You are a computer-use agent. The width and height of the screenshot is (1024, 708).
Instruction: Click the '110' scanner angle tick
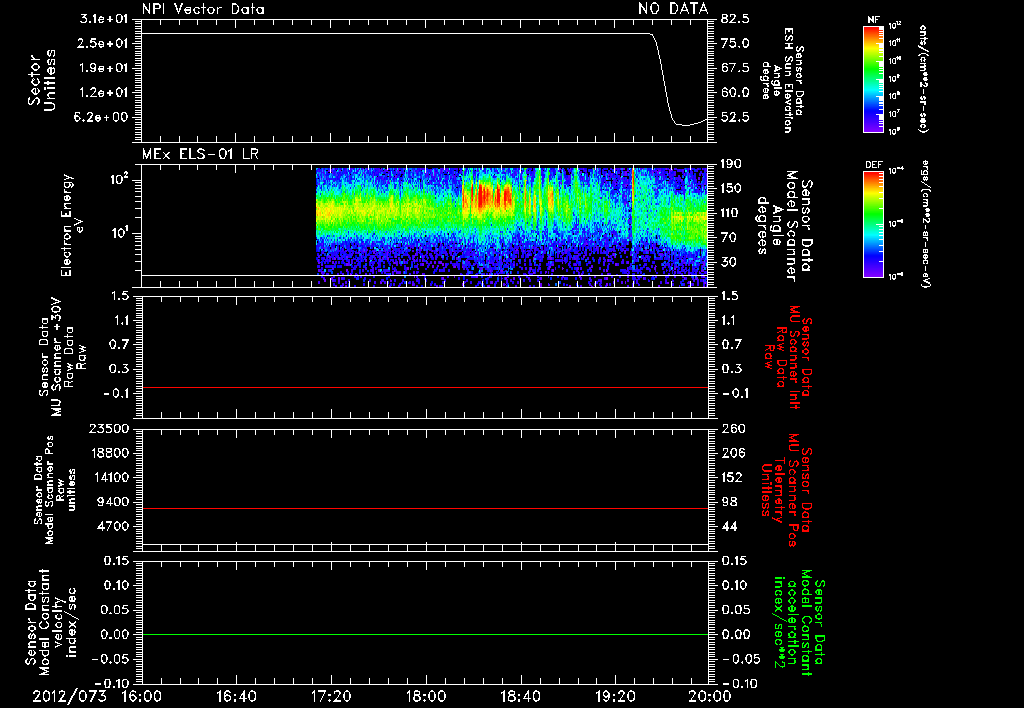tap(731, 213)
